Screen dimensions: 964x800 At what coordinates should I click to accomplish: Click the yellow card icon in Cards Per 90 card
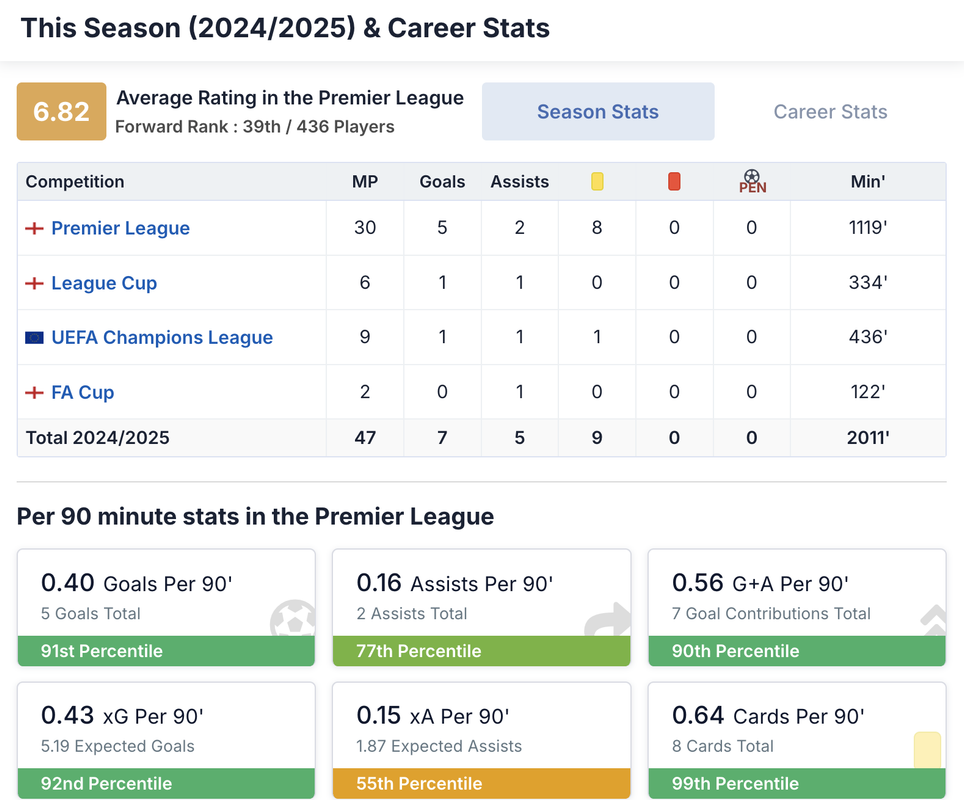[927, 750]
